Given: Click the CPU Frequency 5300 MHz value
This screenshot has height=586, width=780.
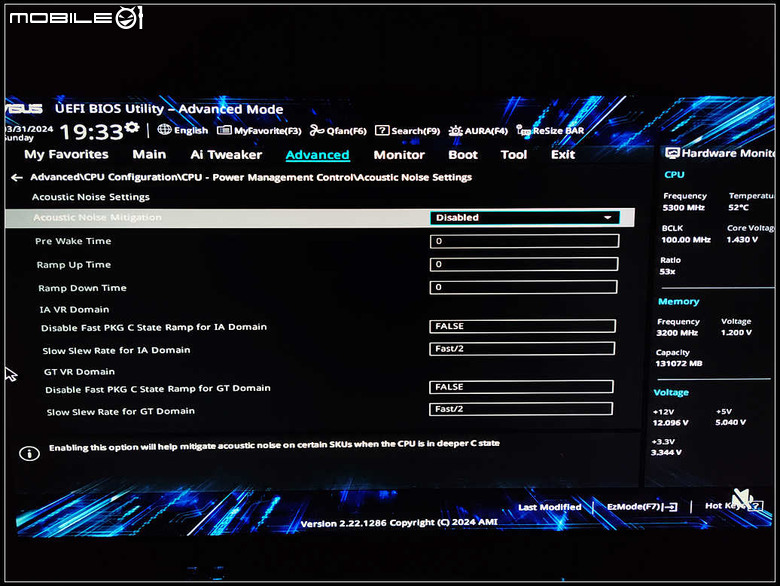Looking at the screenshot, I should [683, 207].
